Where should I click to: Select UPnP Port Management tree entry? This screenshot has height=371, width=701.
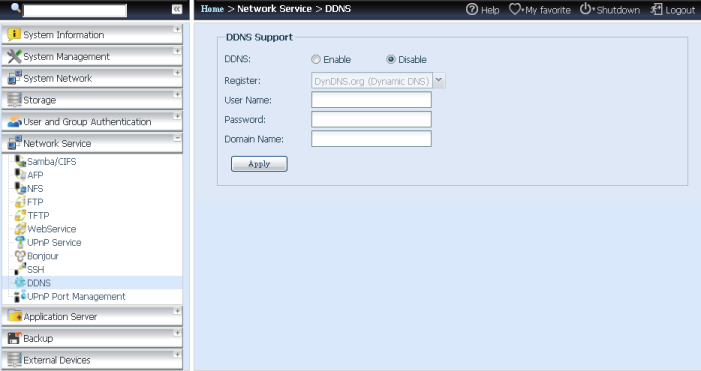[x=76, y=296]
